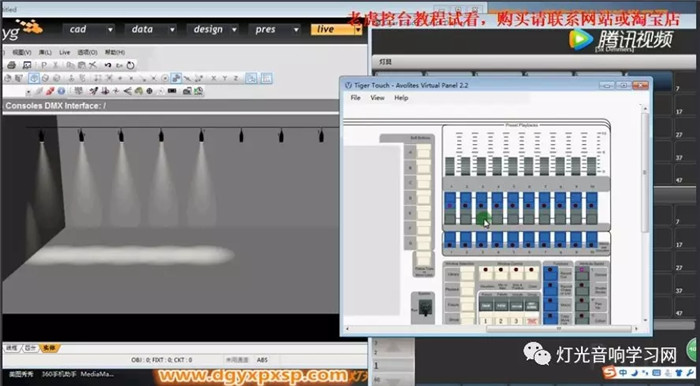Click the first preset playback fader
700x386 pixels.
(450, 166)
